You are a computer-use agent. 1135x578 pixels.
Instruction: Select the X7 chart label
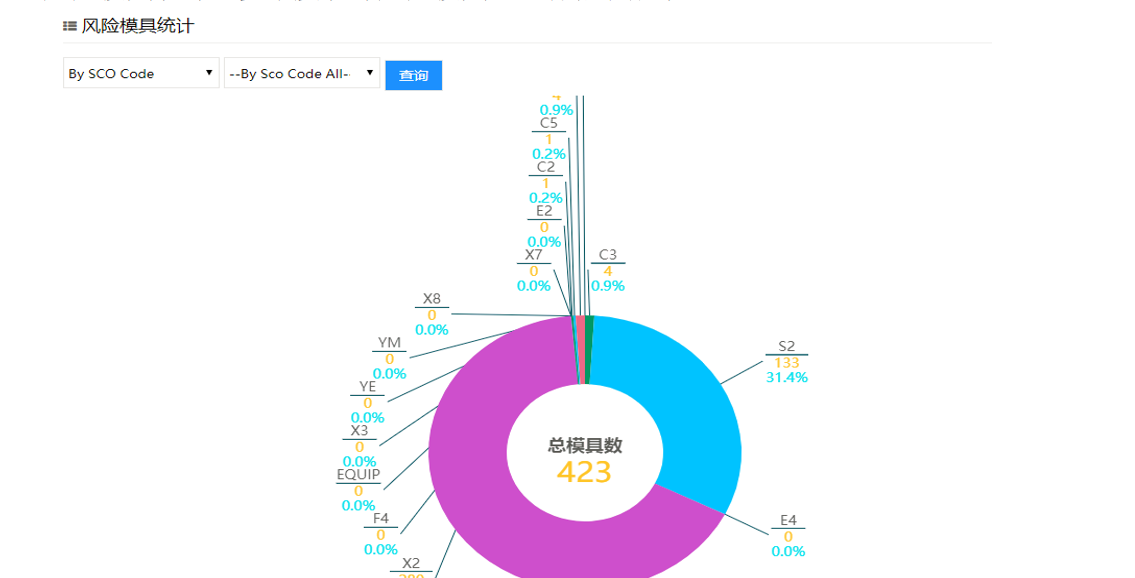[534, 270]
